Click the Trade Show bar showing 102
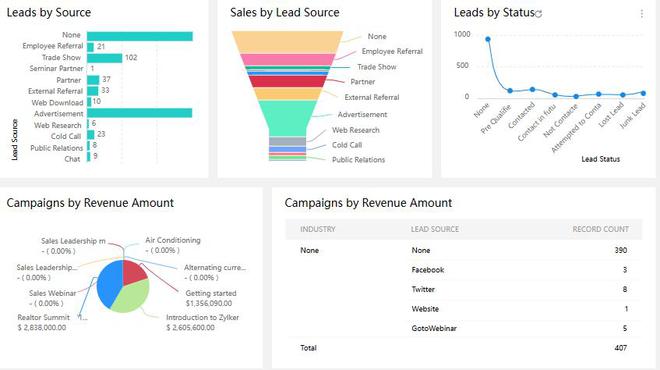The width and height of the screenshot is (660, 370). [x=104, y=58]
